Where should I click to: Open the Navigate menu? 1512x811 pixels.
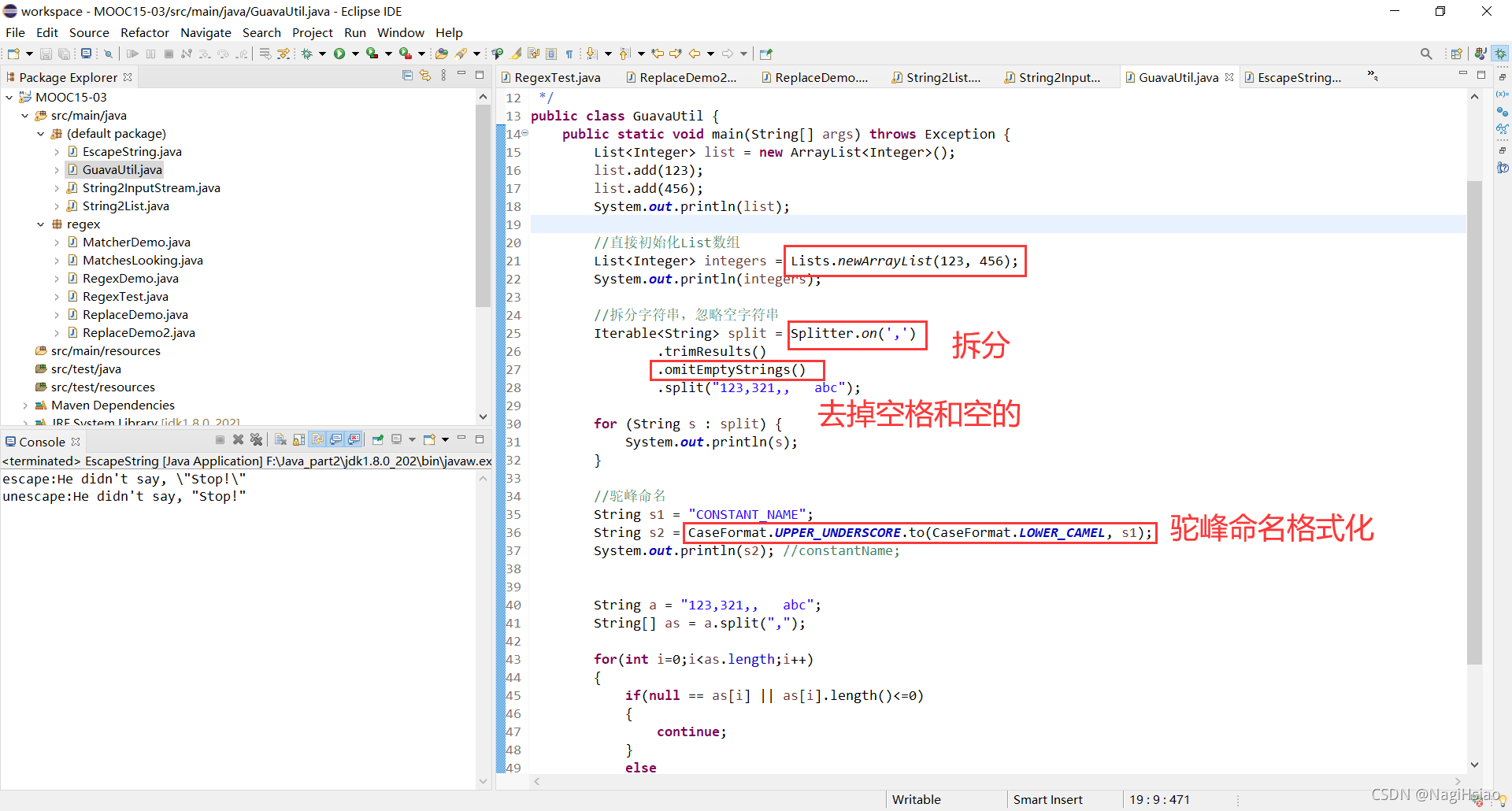(x=206, y=32)
